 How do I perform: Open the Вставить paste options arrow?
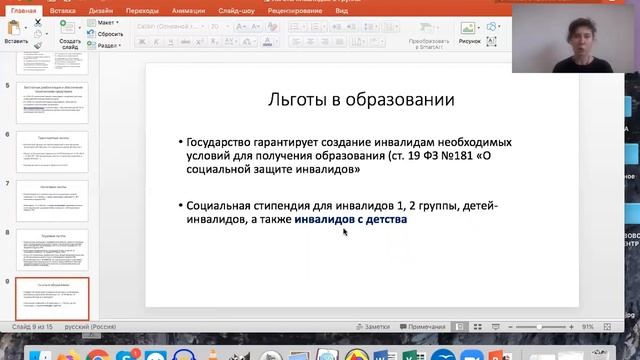pos(26,28)
